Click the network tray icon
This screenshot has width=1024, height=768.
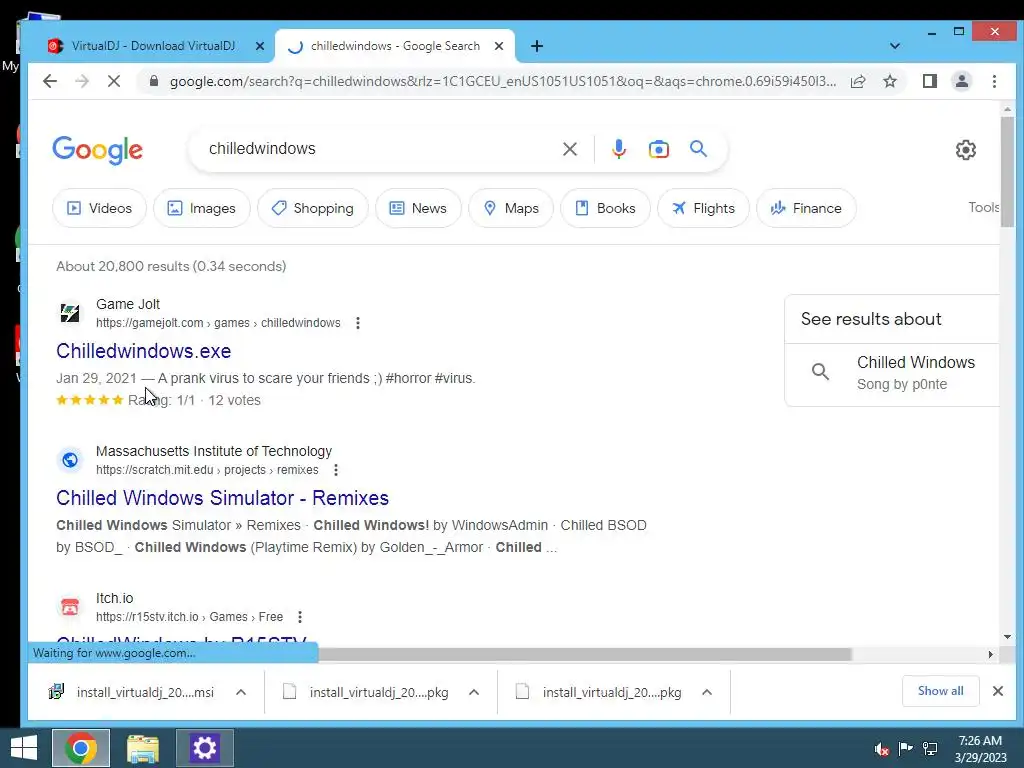[930, 748]
